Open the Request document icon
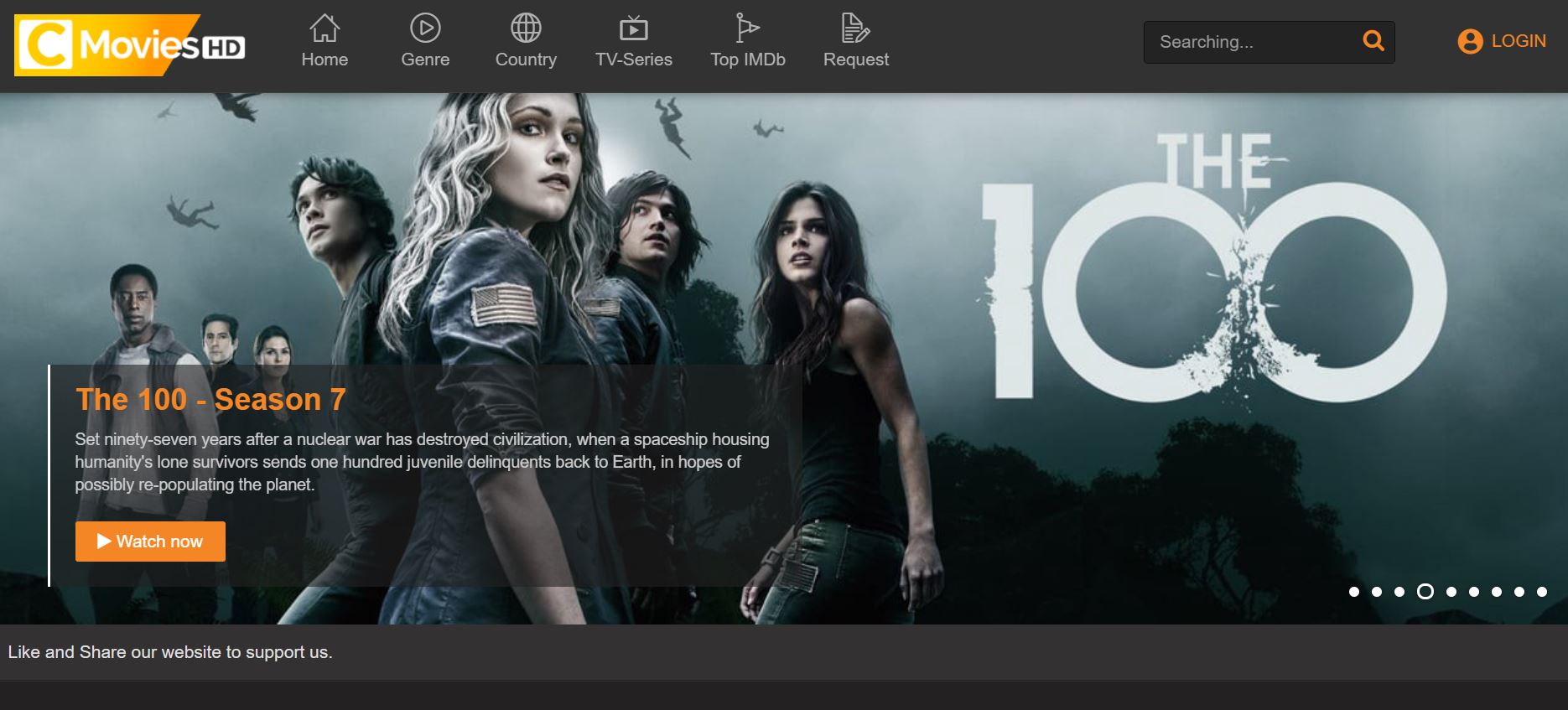 coord(855,29)
